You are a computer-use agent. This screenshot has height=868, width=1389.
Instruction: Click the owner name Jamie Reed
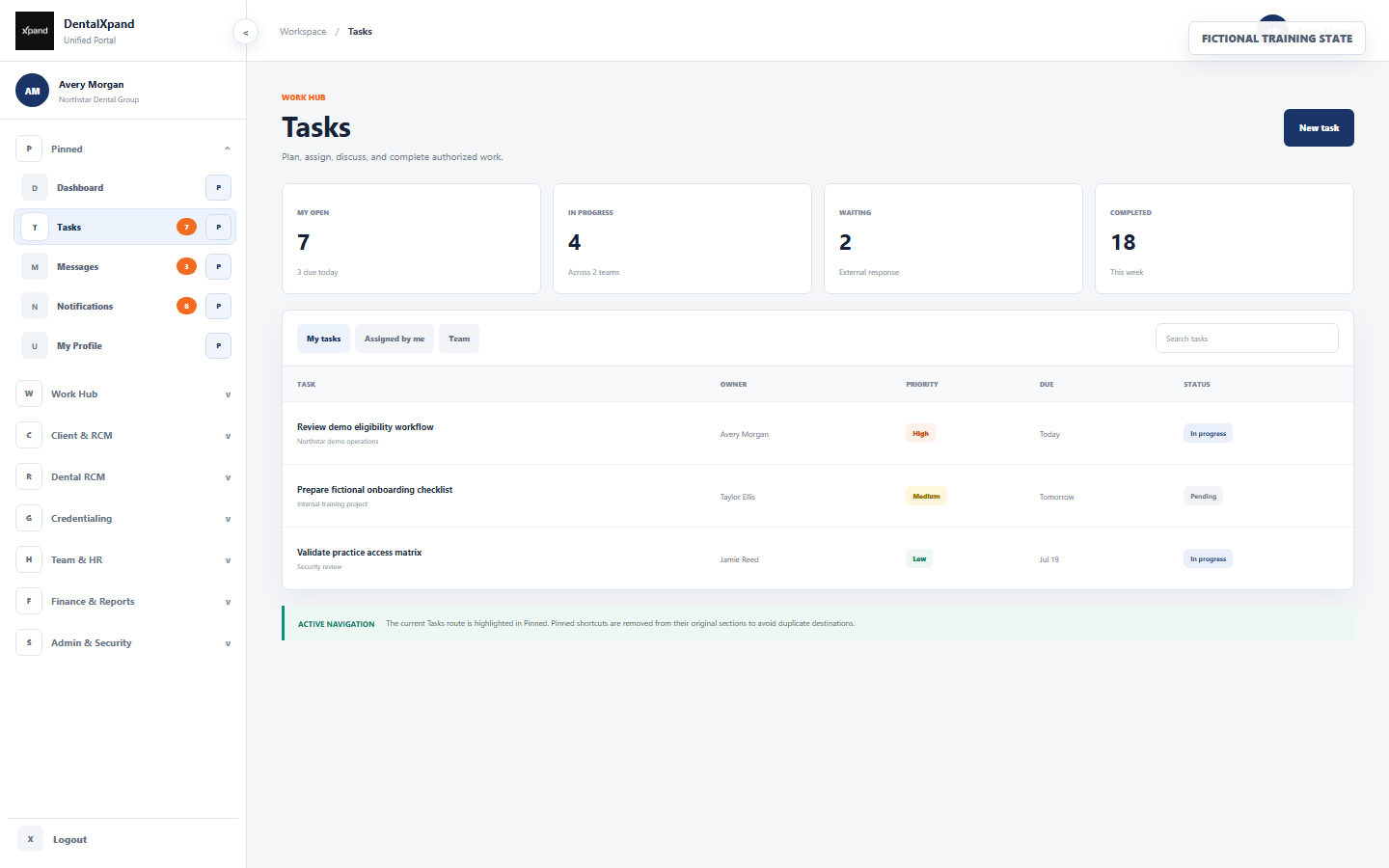pos(739,559)
